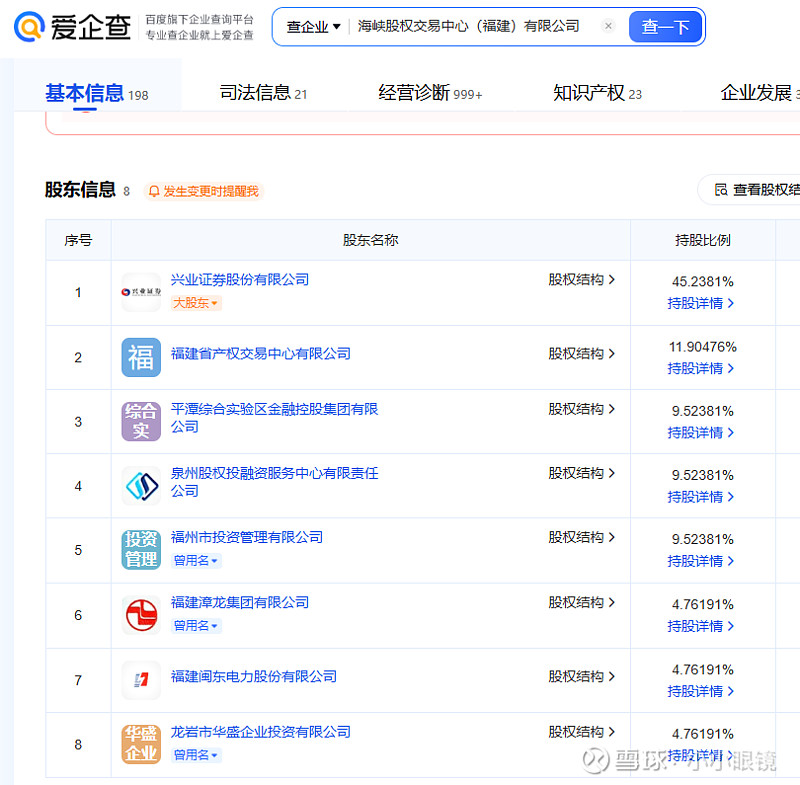Click the orange 华盛企业 logo
Viewport: 800px width, 785px height.
pyautogui.click(x=141, y=744)
